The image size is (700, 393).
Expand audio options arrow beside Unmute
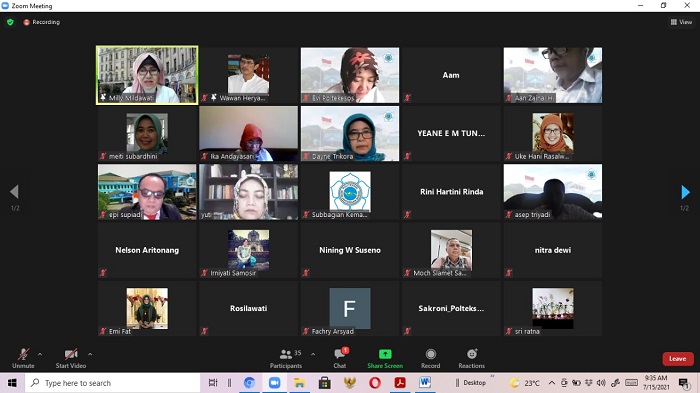pyautogui.click(x=40, y=354)
